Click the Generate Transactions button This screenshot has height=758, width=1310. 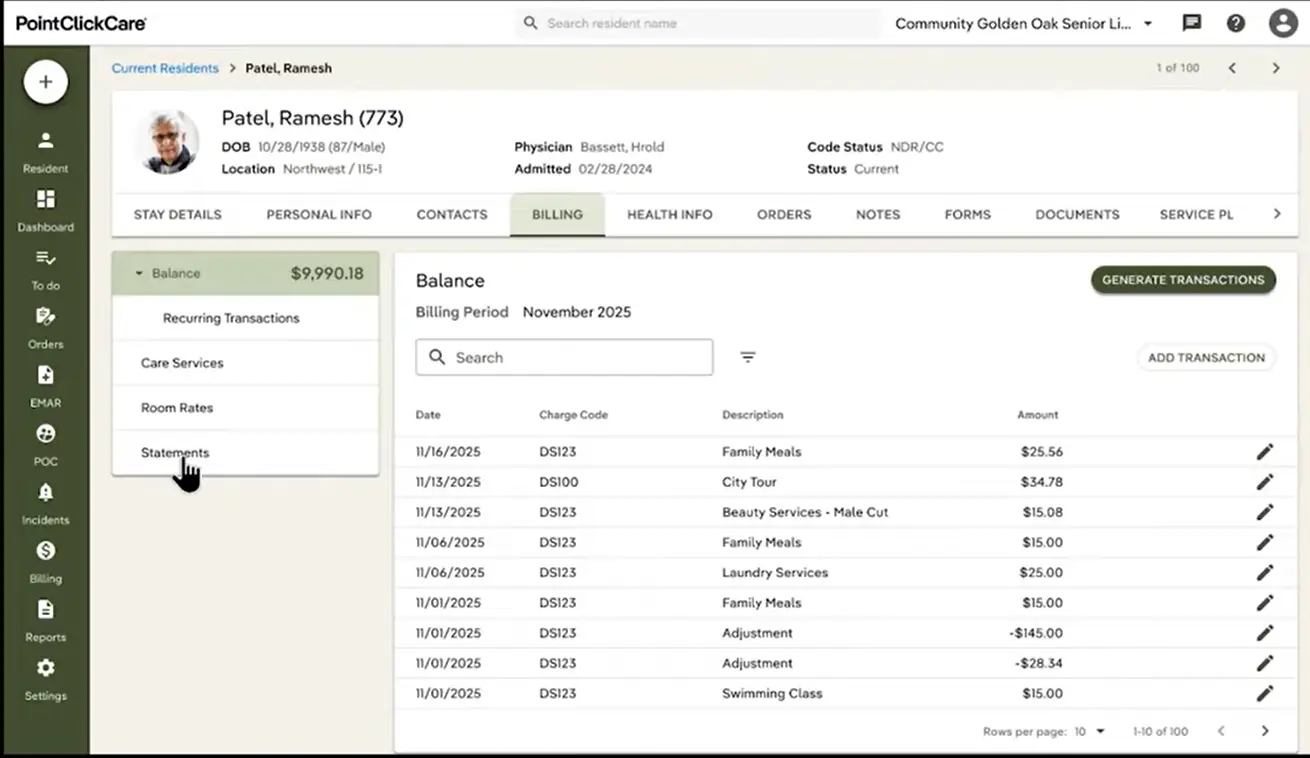pyautogui.click(x=1183, y=280)
